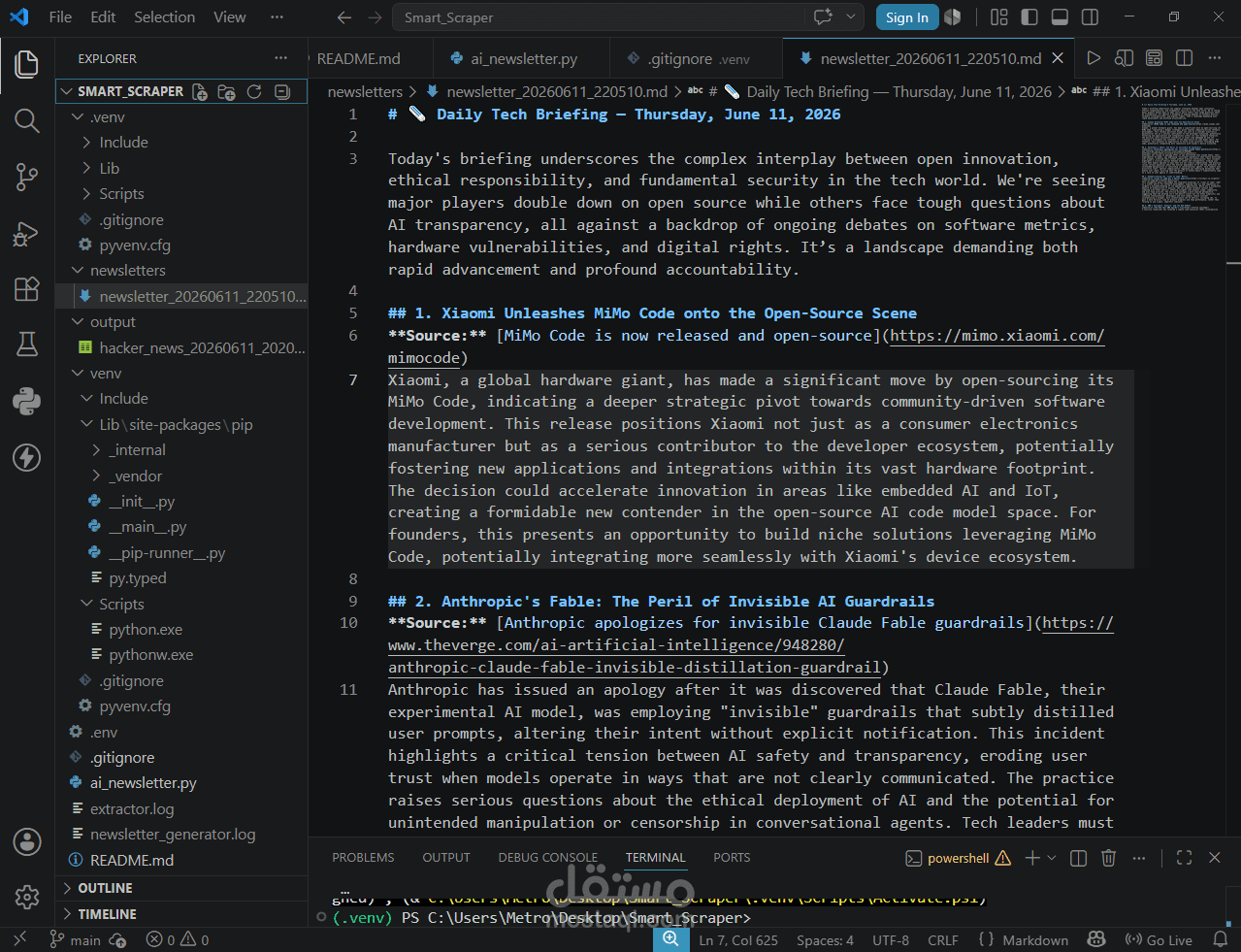
Task: Change language mode from Markdown
Action: point(1035,939)
